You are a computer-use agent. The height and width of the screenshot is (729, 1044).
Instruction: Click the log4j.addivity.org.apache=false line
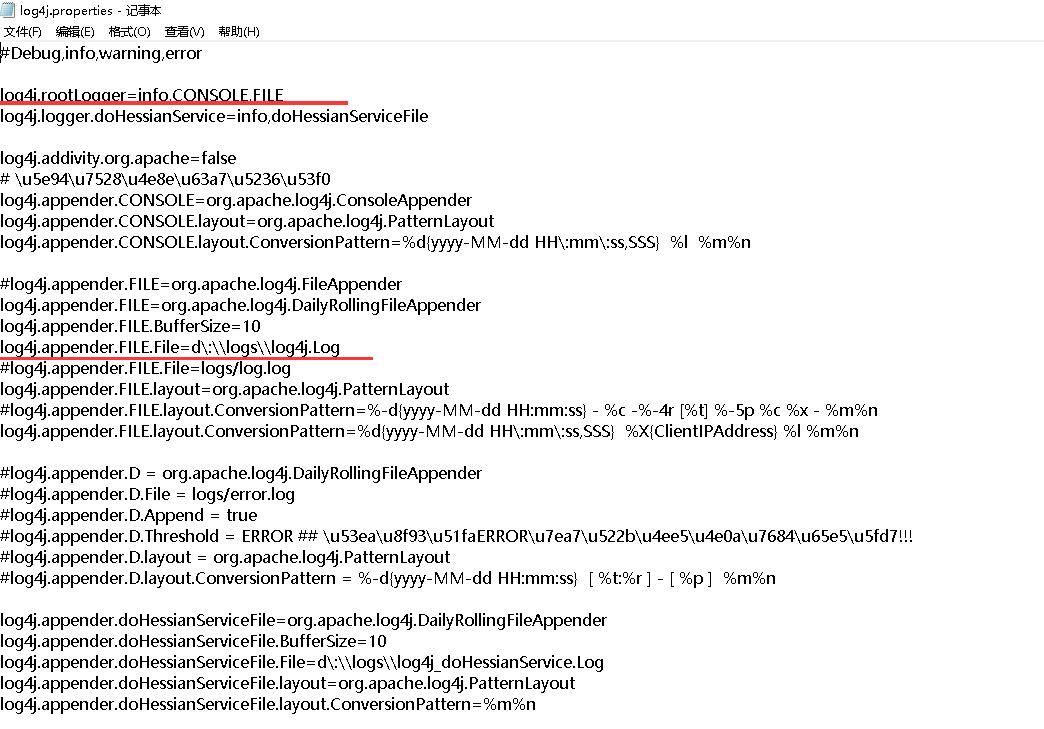point(119,158)
